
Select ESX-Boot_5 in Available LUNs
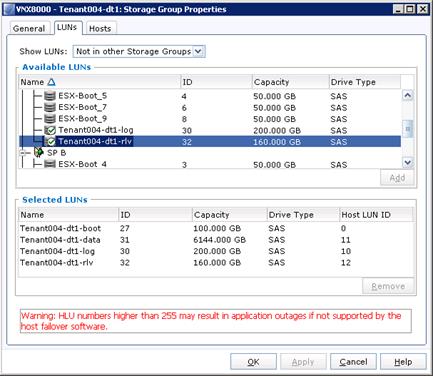[82, 96]
